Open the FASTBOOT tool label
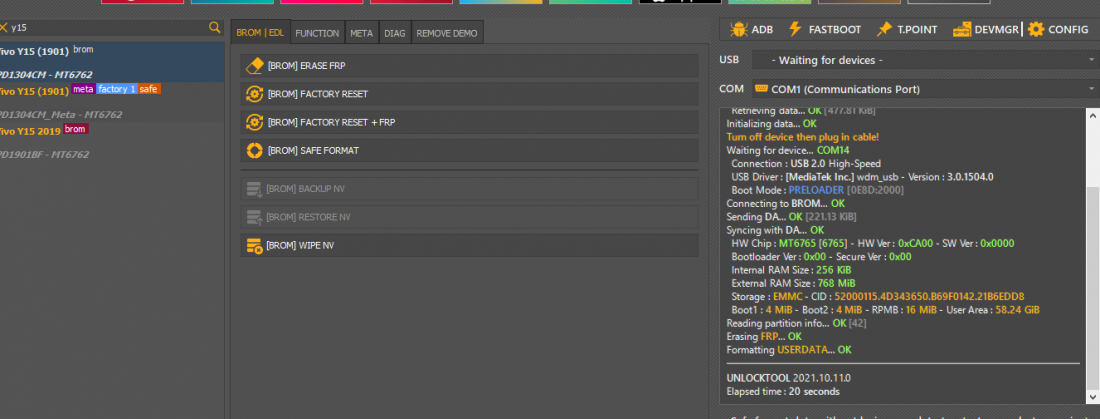 click(835, 29)
